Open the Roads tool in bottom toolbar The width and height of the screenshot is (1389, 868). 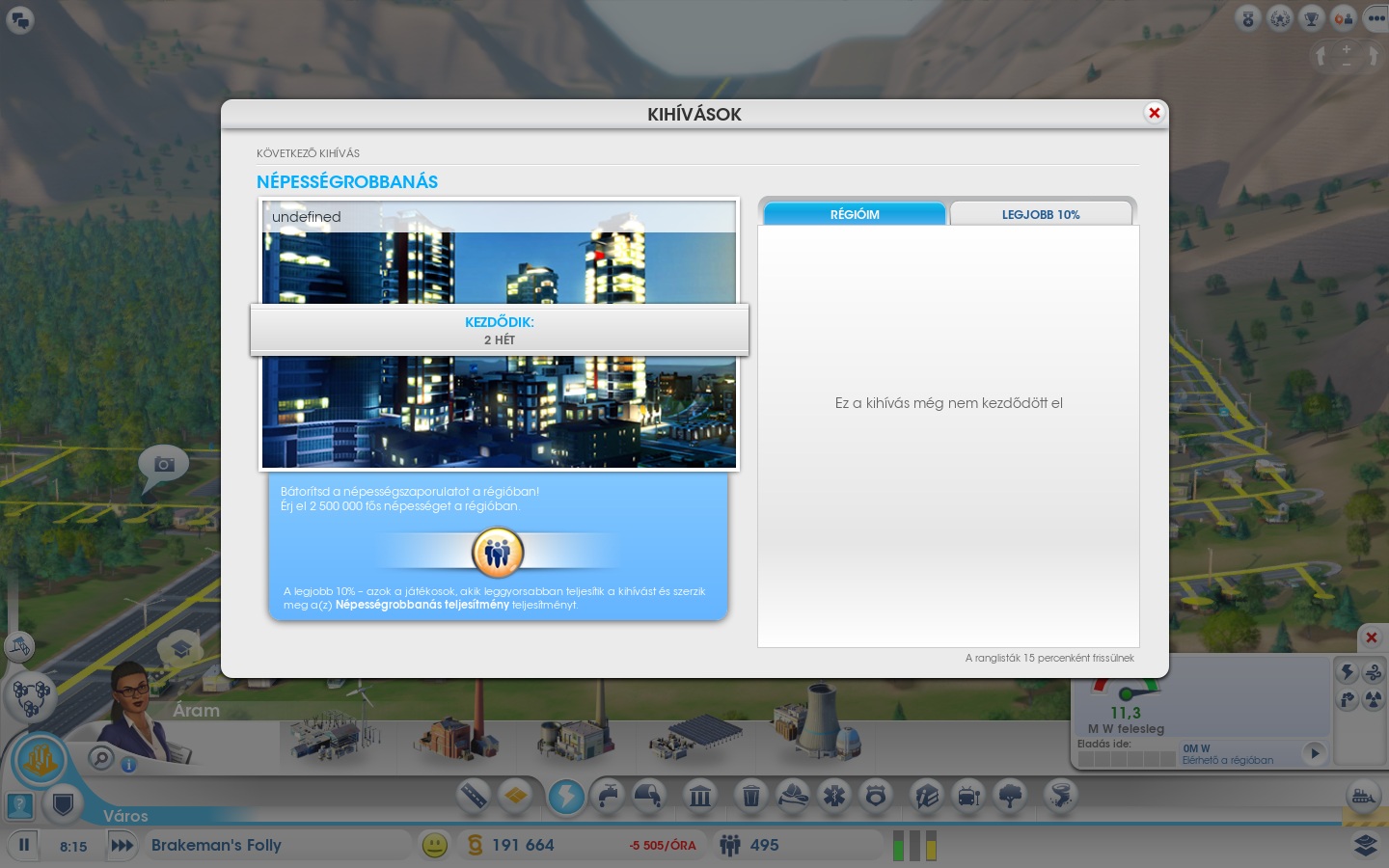(474, 796)
